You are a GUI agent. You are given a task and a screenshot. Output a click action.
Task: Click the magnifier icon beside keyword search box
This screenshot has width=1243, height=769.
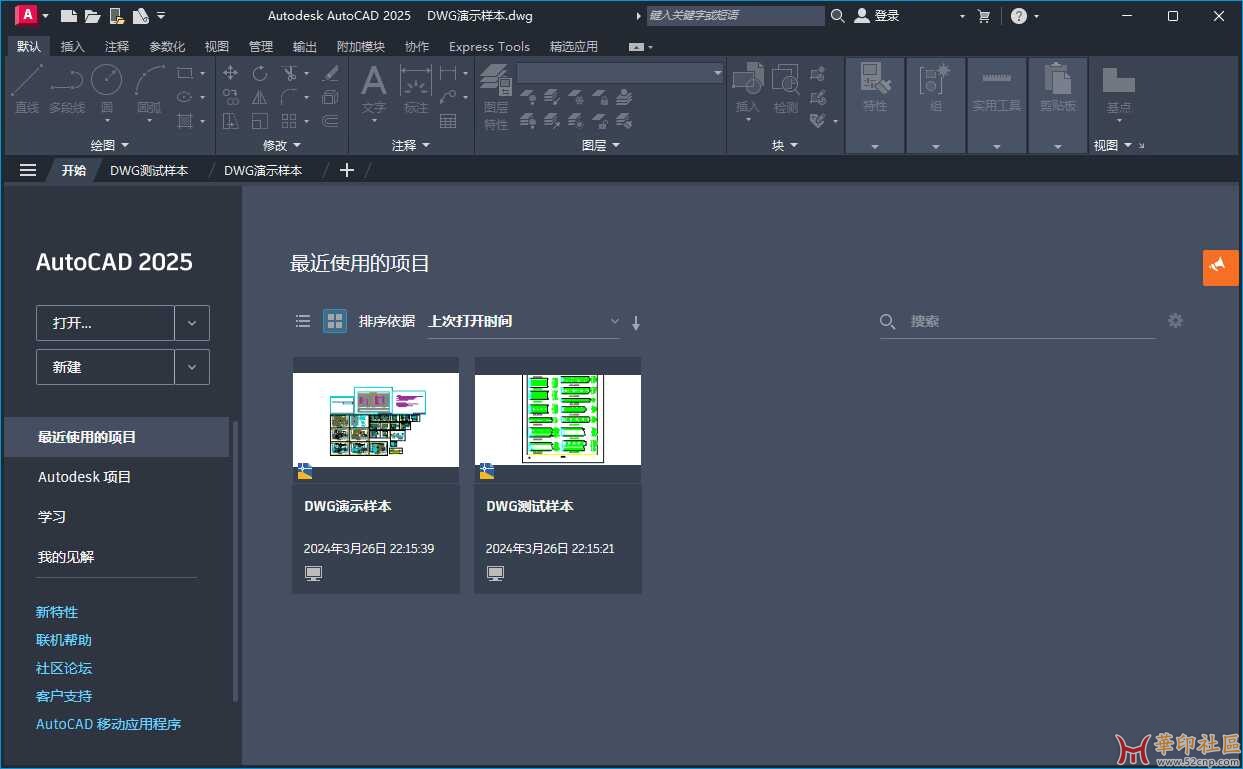[x=838, y=16]
